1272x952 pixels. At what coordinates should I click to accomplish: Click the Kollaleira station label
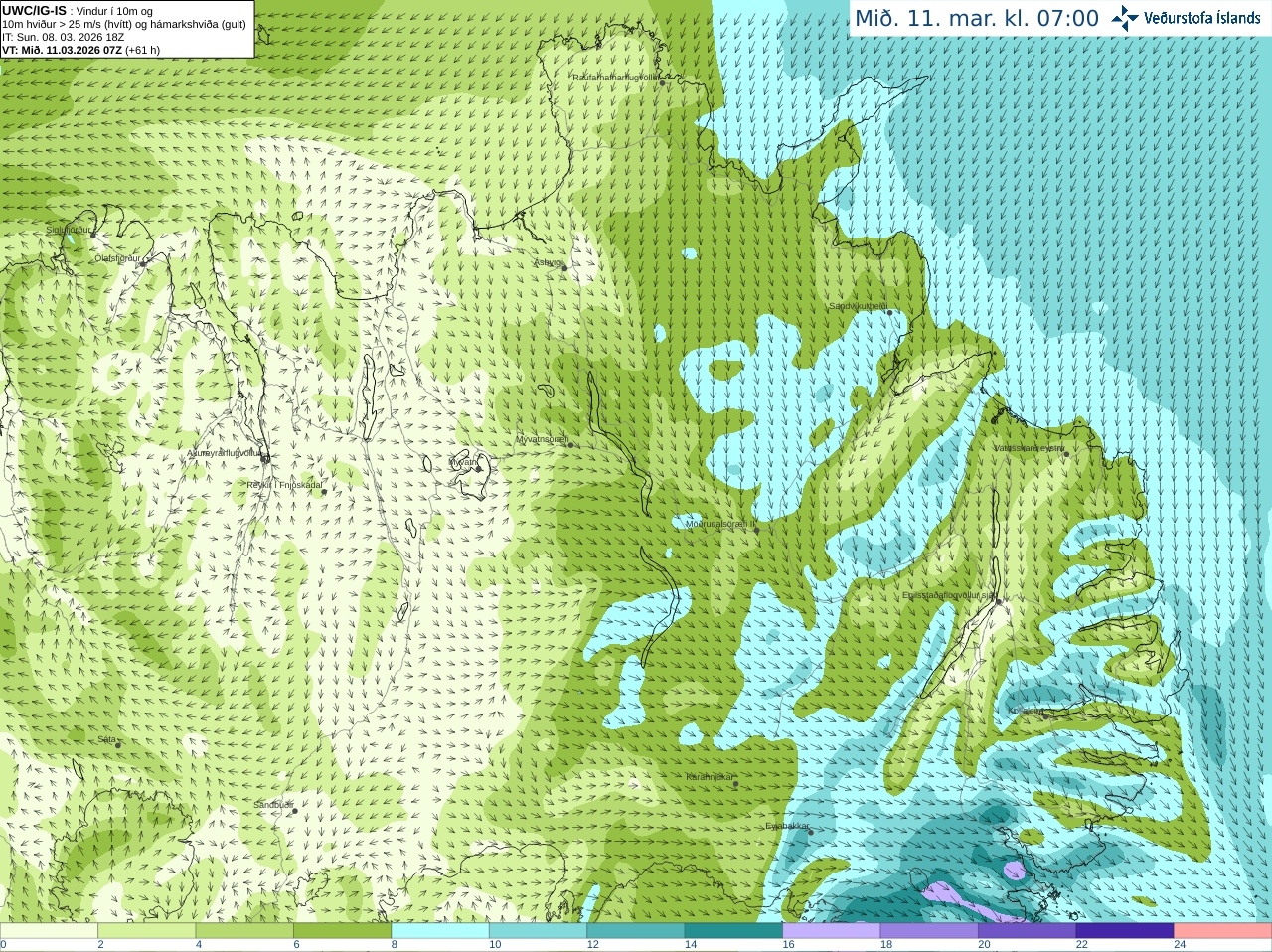click(1026, 711)
